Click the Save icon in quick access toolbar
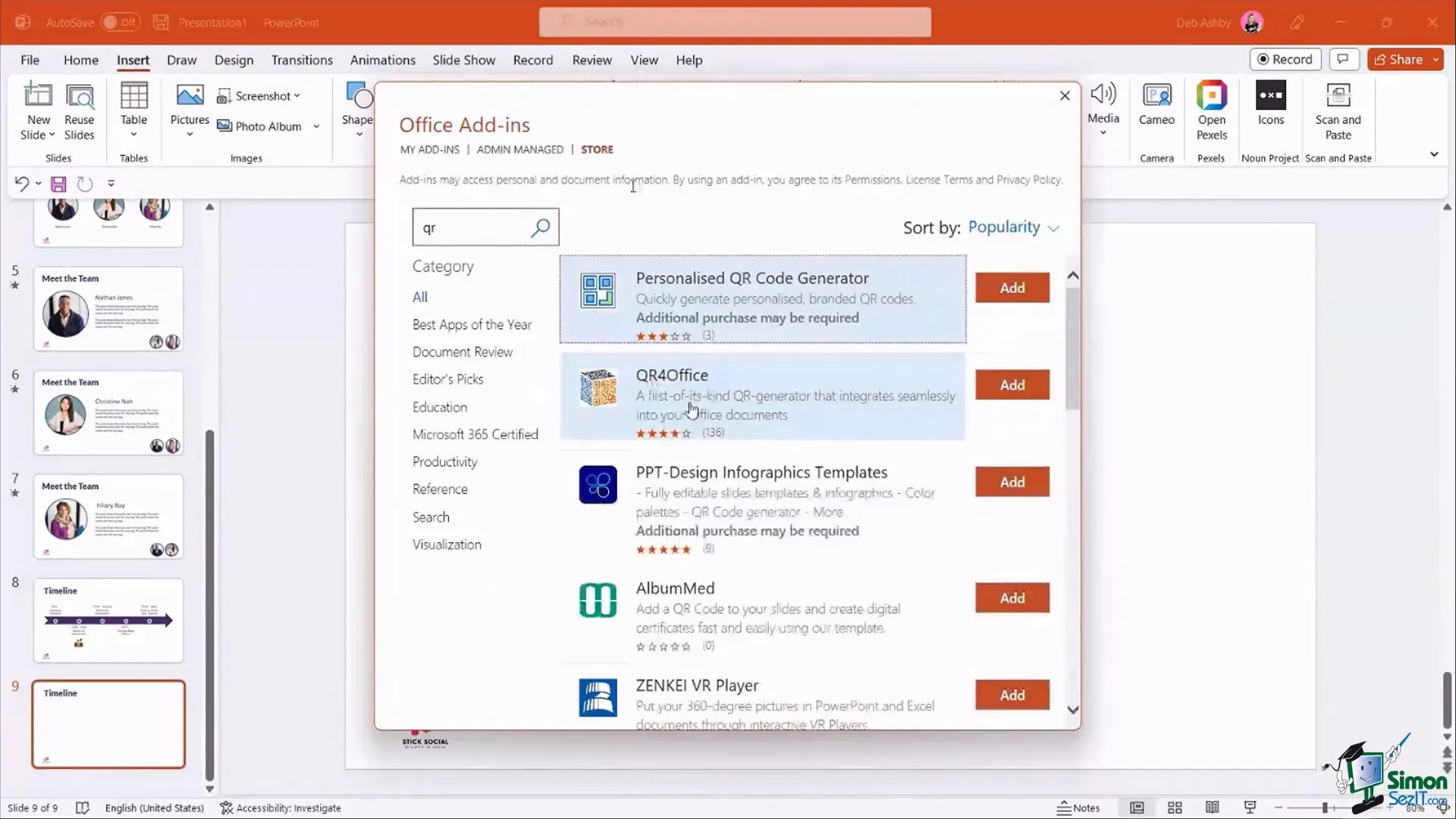The height and width of the screenshot is (819, 1456). pos(58,184)
